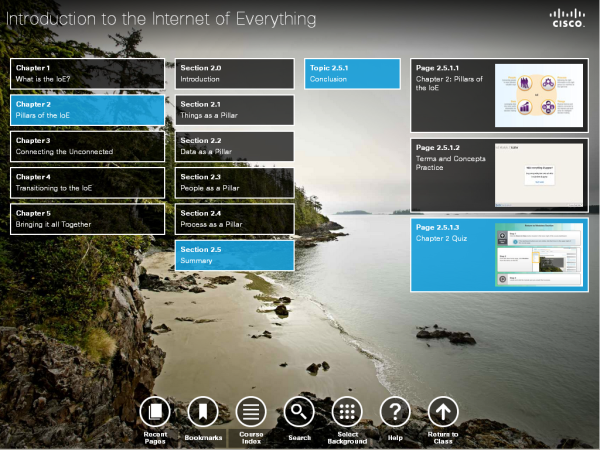Open the Course Index icon

pyautogui.click(x=250, y=411)
